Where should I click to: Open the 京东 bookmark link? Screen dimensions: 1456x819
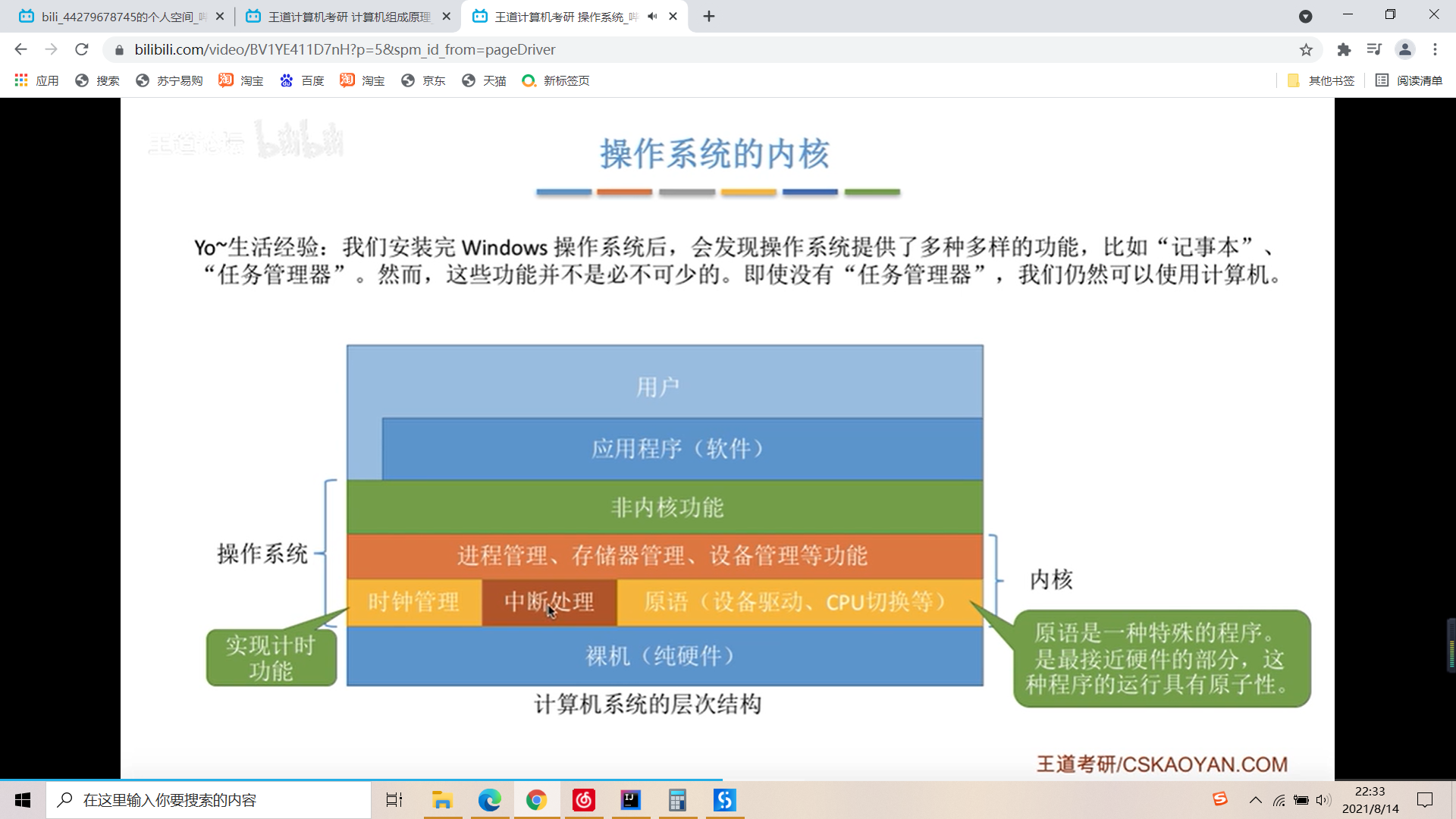point(423,80)
